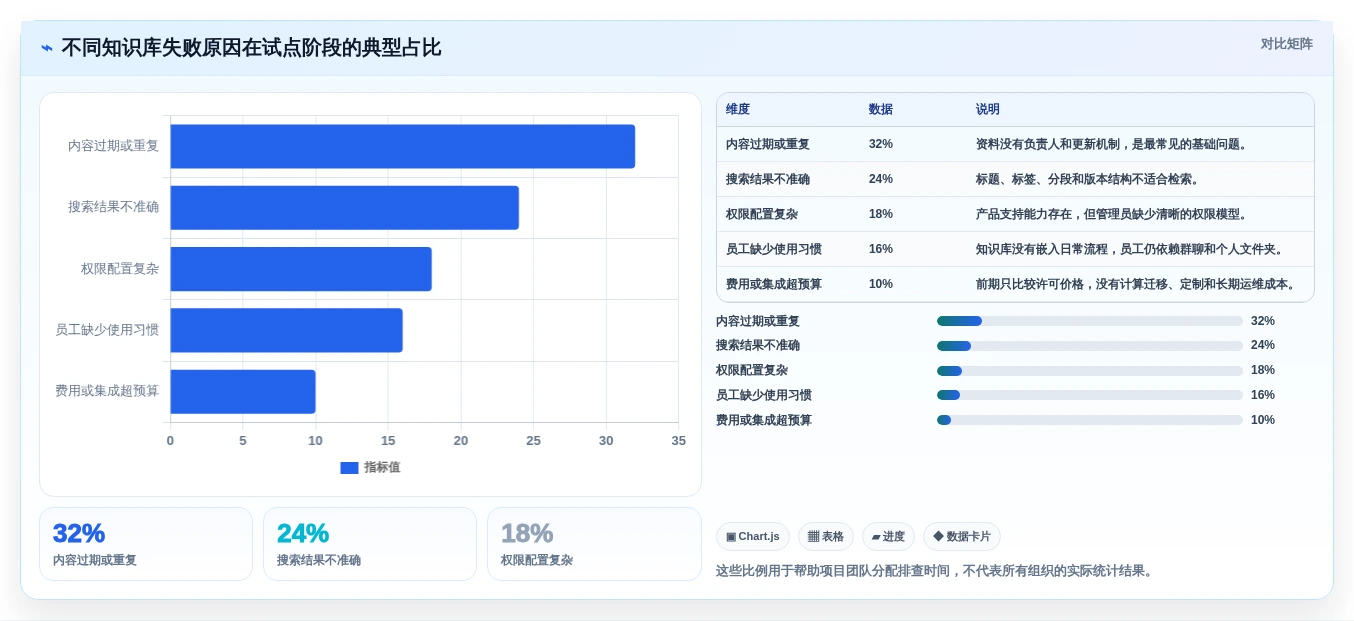Click the 32% progress bar for 内容过期或重复
Image resolution: width=1354 pixels, height=621 pixels.
click(x=1090, y=321)
